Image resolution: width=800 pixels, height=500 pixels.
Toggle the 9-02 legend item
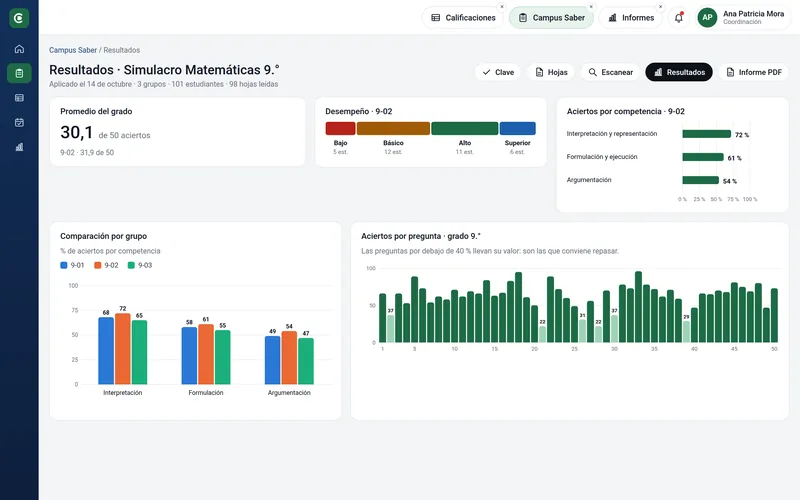pyautogui.click(x=106, y=265)
